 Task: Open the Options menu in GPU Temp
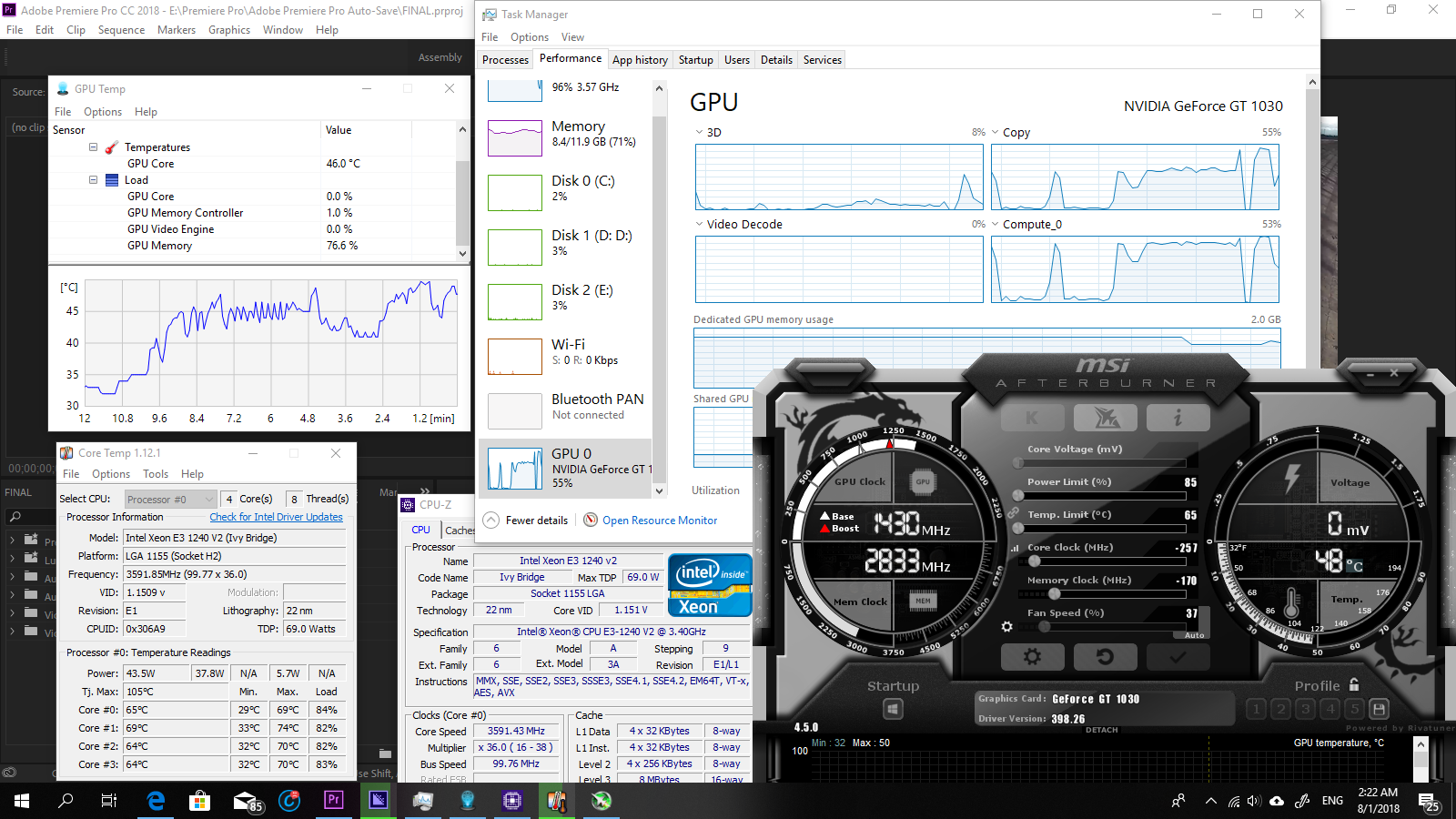click(x=103, y=112)
